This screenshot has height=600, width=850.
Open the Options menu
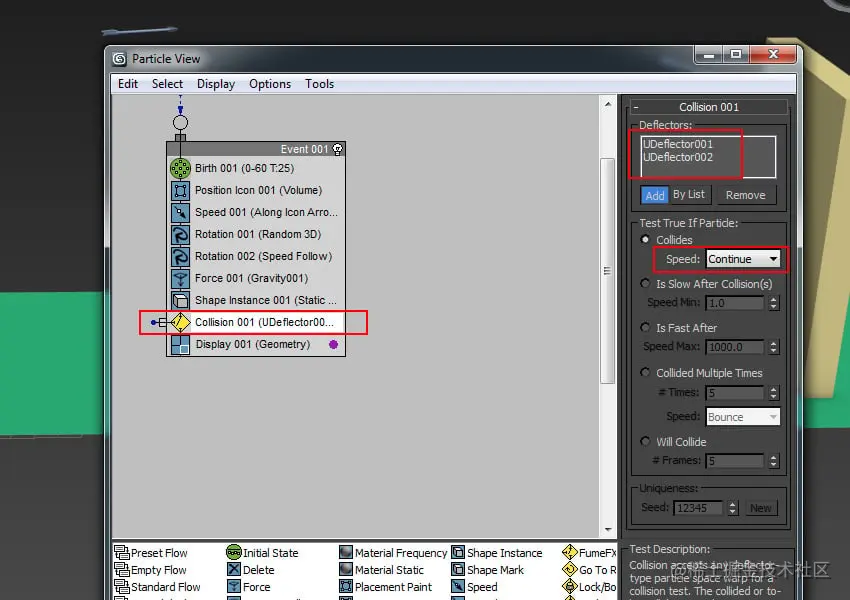(270, 84)
